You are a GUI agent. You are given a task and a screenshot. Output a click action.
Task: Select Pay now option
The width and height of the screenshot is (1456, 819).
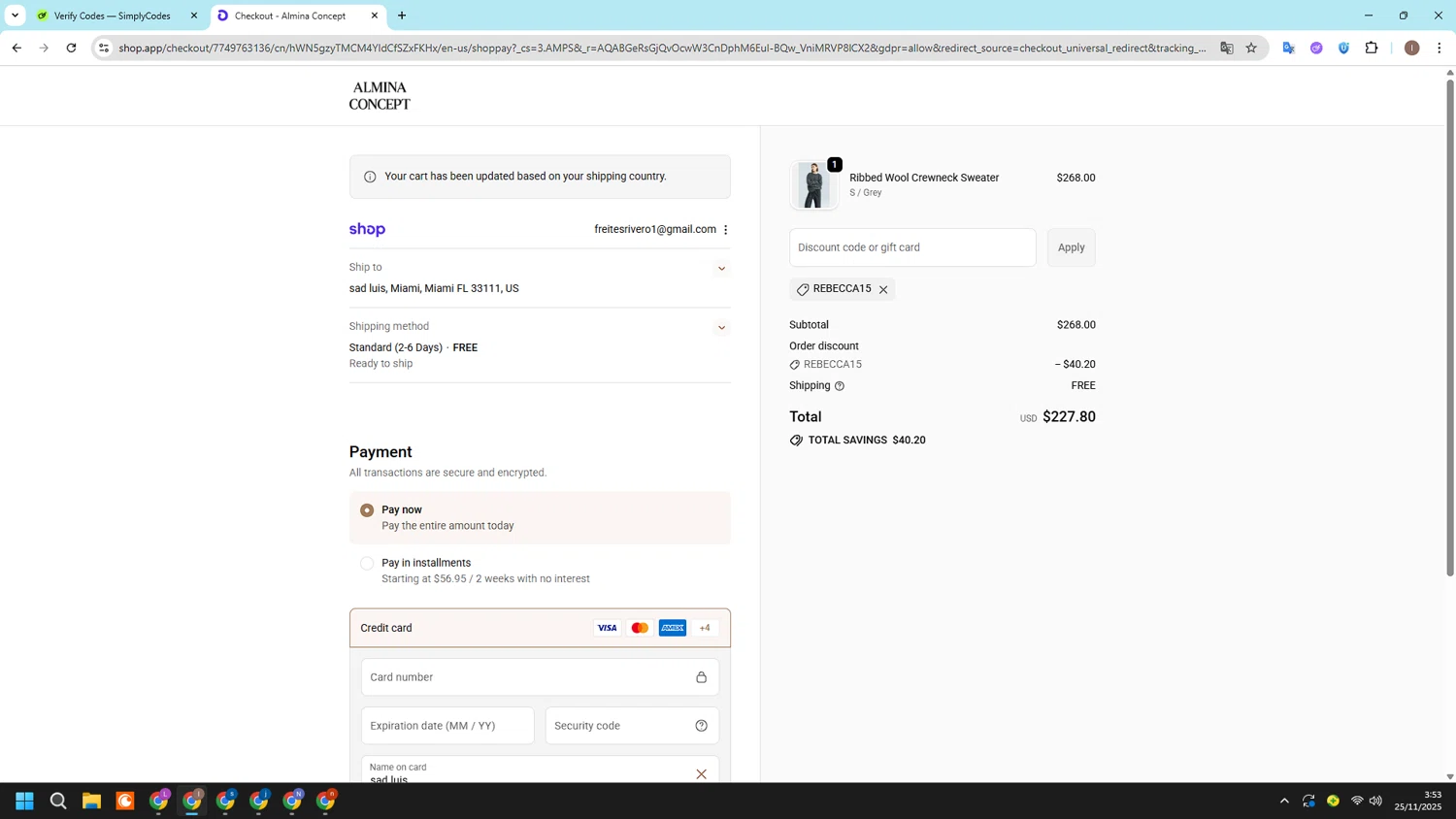coord(367,510)
